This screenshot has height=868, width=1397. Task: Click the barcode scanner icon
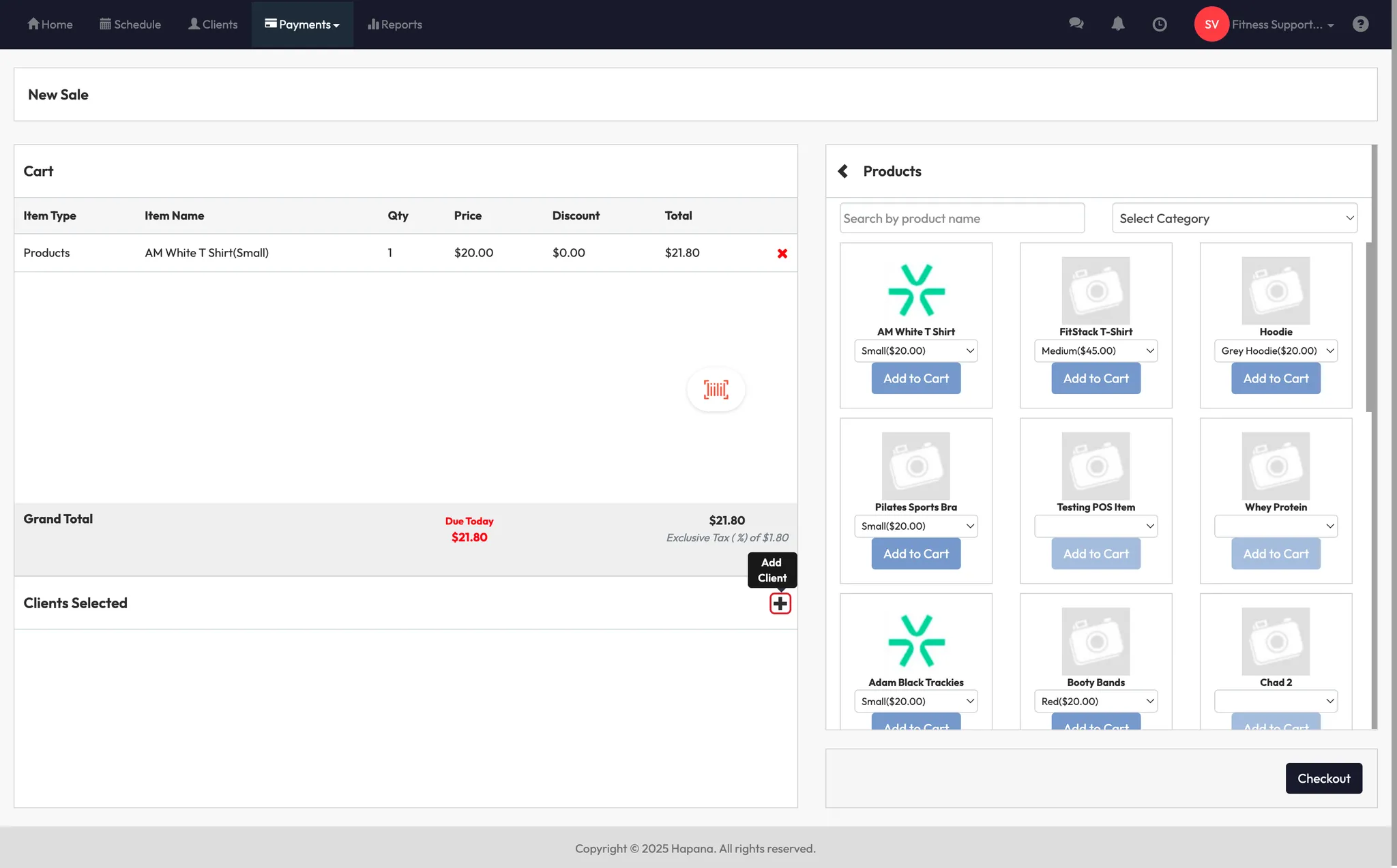point(716,389)
